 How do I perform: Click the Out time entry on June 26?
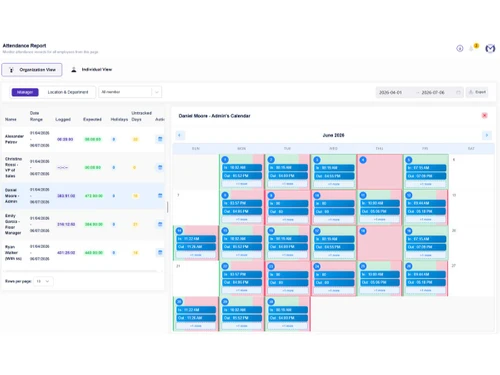point(426,282)
